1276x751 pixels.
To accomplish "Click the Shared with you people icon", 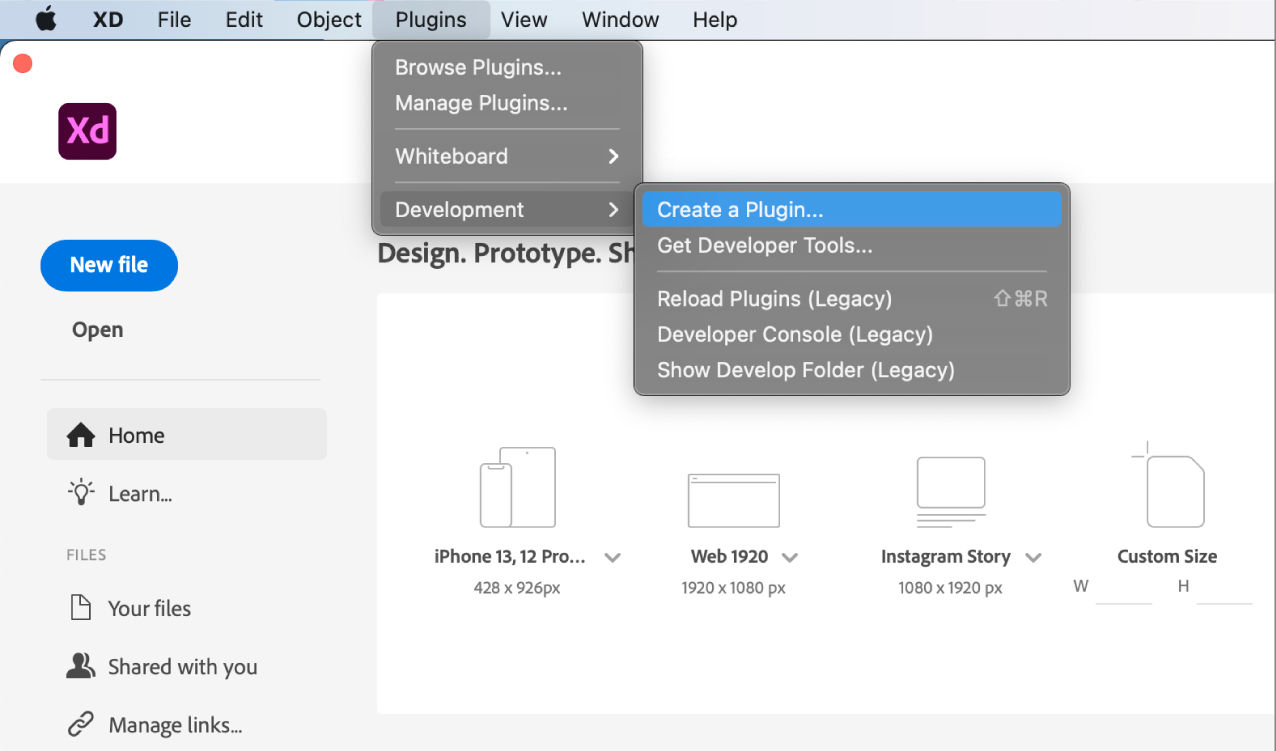I will pos(80,666).
